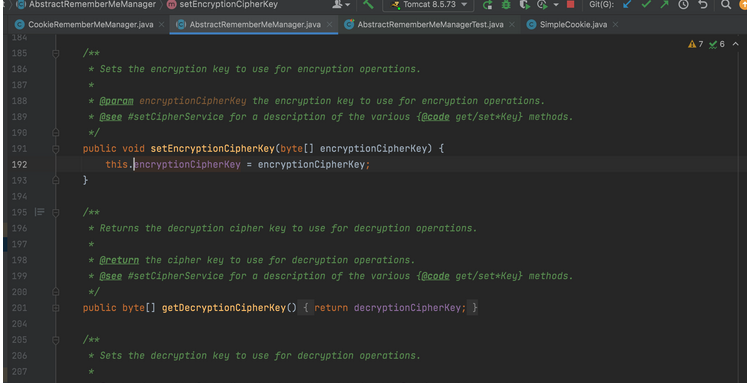Expand inspections widget chevron arrow

(x=736, y=44)
